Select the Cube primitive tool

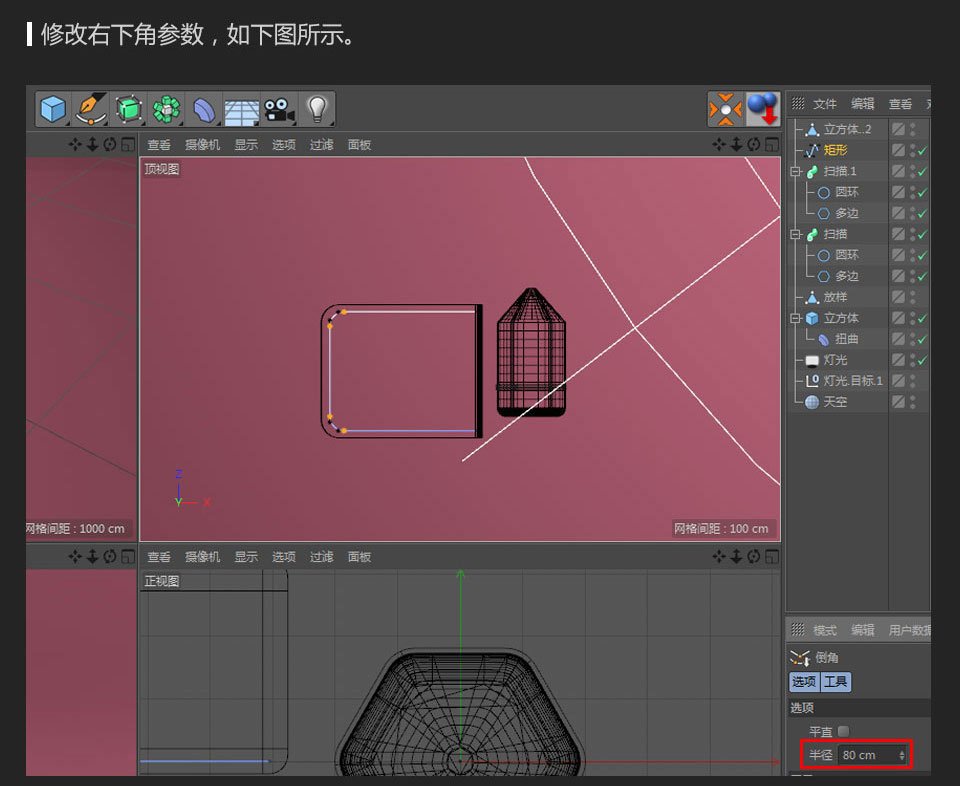pyautogui.click(x=52, y=109)
